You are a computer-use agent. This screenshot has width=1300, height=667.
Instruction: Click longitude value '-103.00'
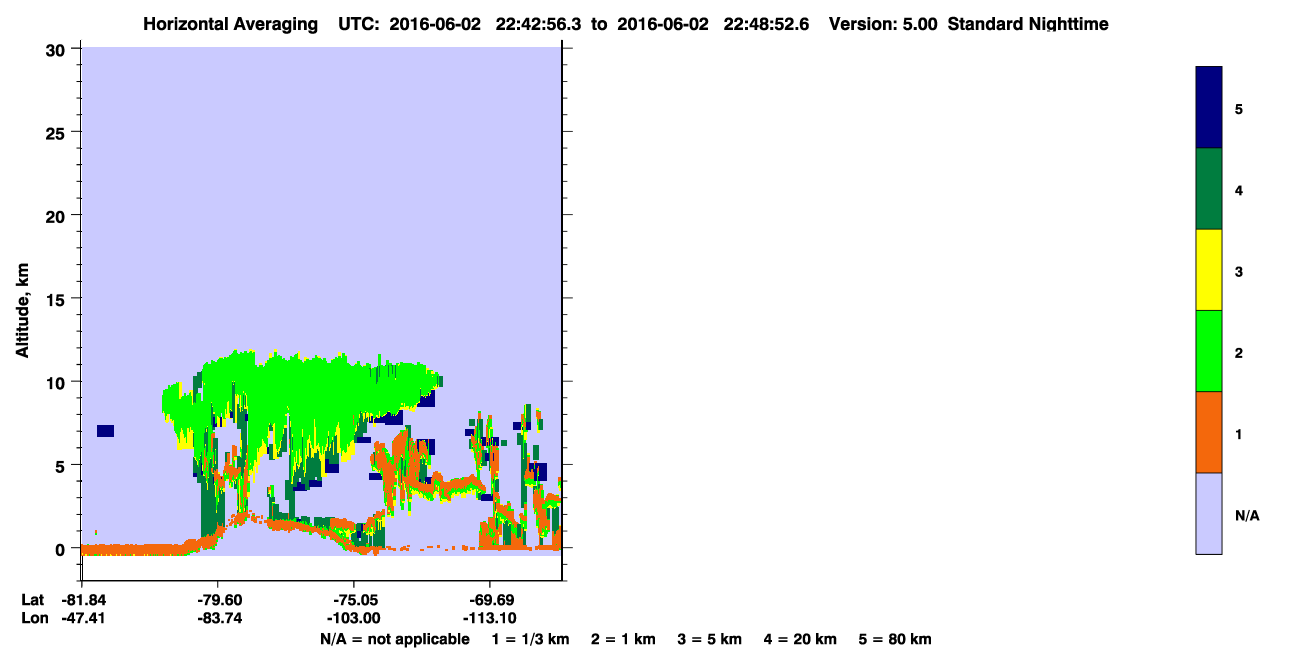[355, 618]
